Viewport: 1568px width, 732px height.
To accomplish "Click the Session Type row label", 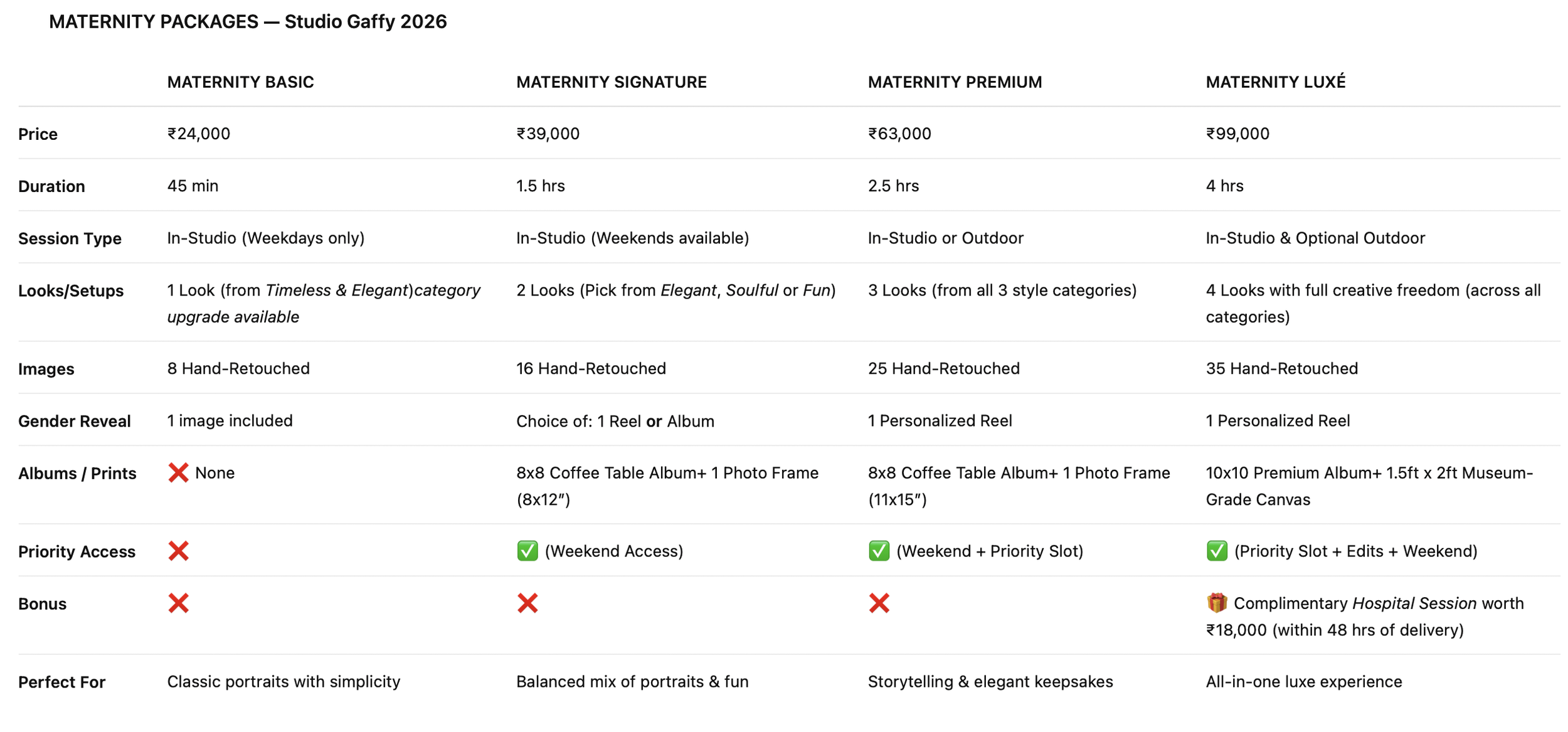I will coord(70,239).
